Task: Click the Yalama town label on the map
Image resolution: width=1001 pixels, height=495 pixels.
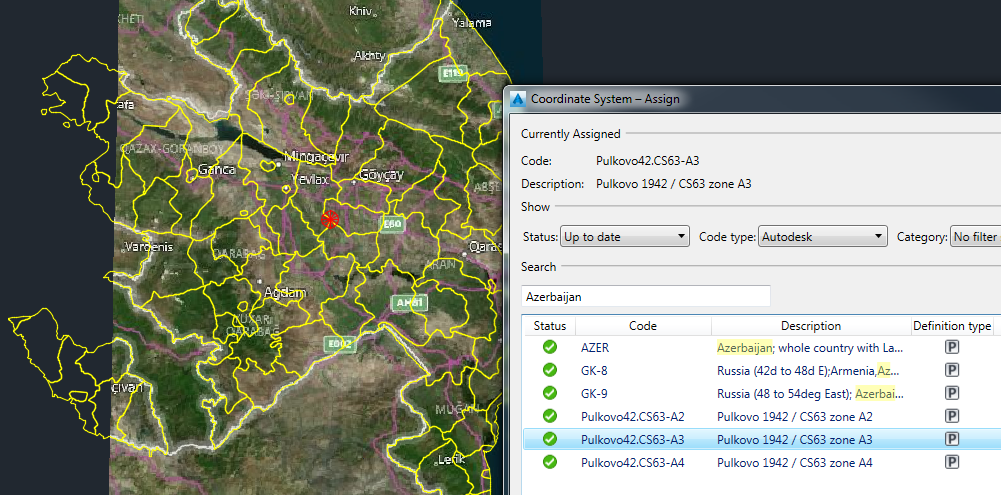Action: click(x=472, y=23)
